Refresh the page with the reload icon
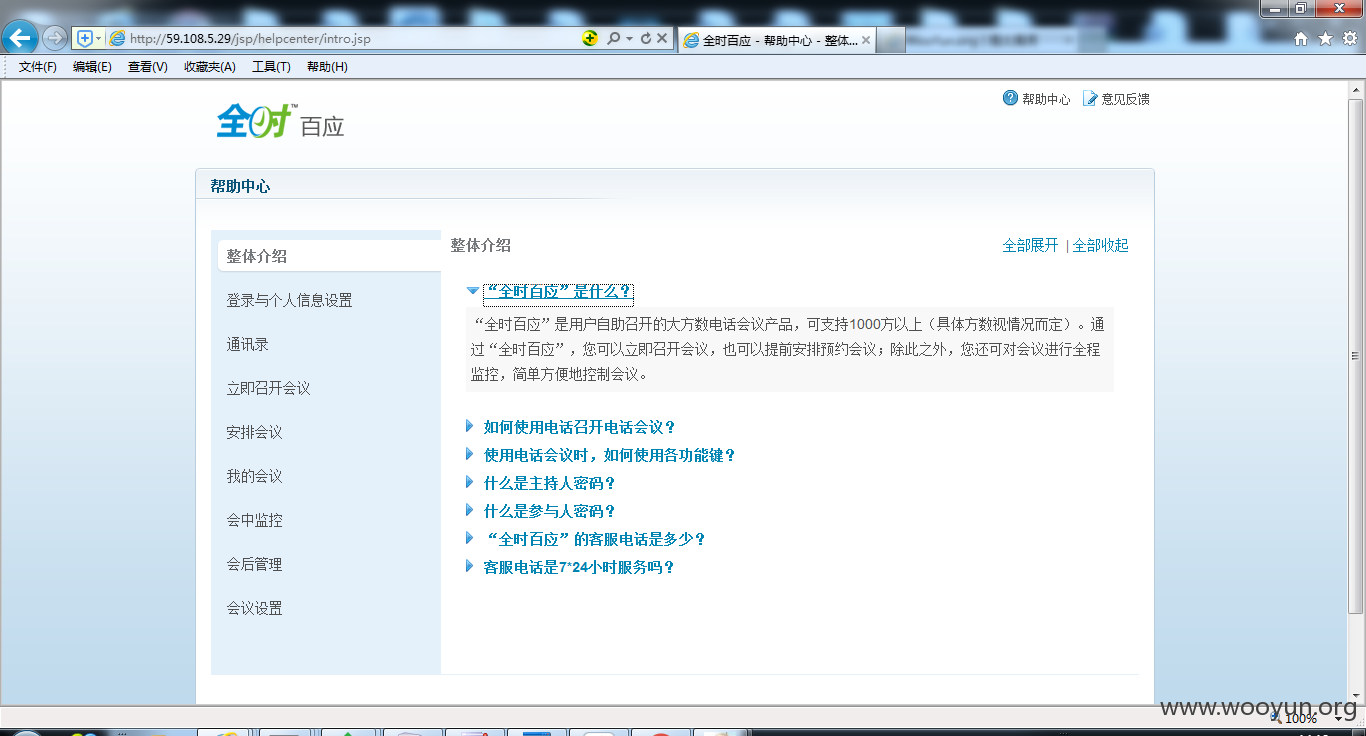The height and width of the screenshot is (736, 1366). click(x=645, y=38)
